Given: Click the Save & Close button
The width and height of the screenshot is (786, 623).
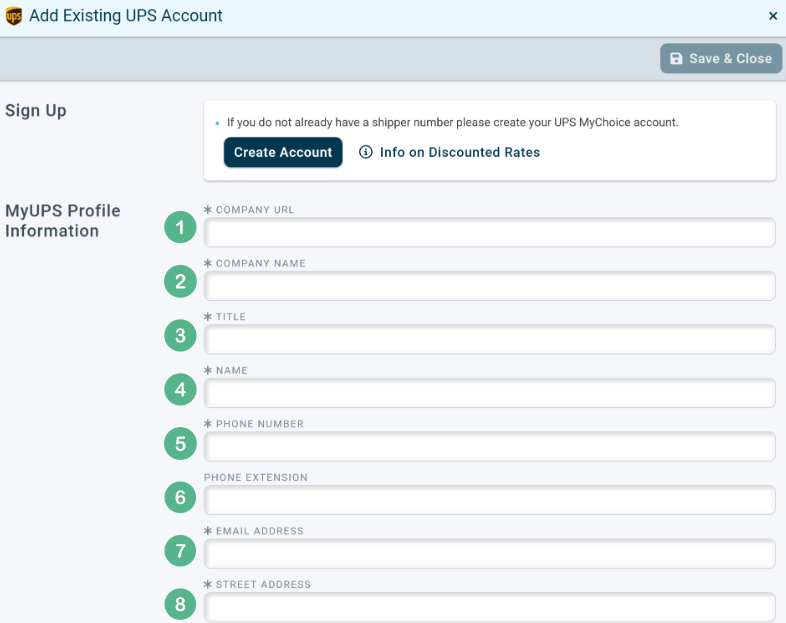Looking at the screenshot, I should point(721,58).
